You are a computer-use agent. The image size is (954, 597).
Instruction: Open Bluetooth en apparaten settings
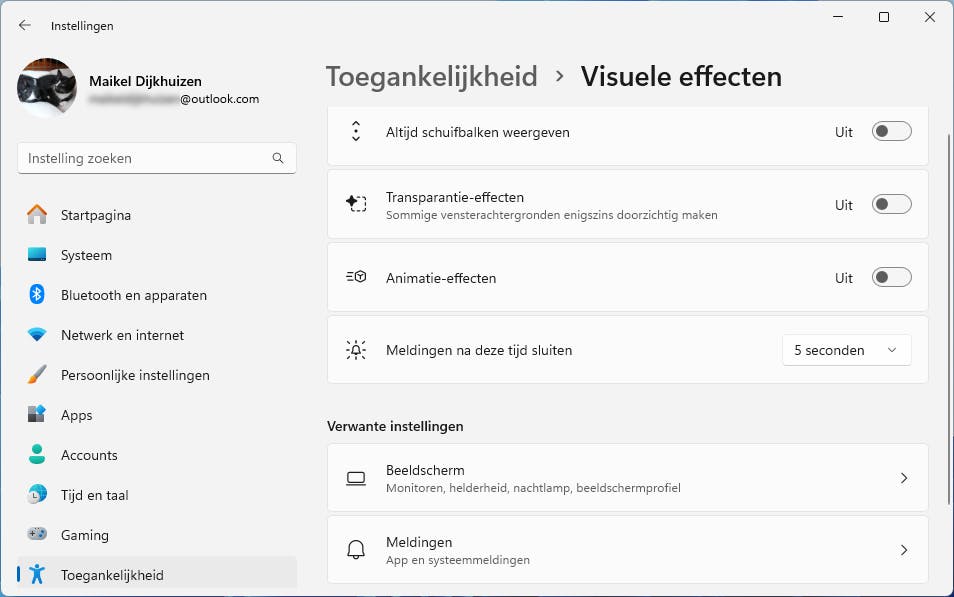[x=134, y=295]
